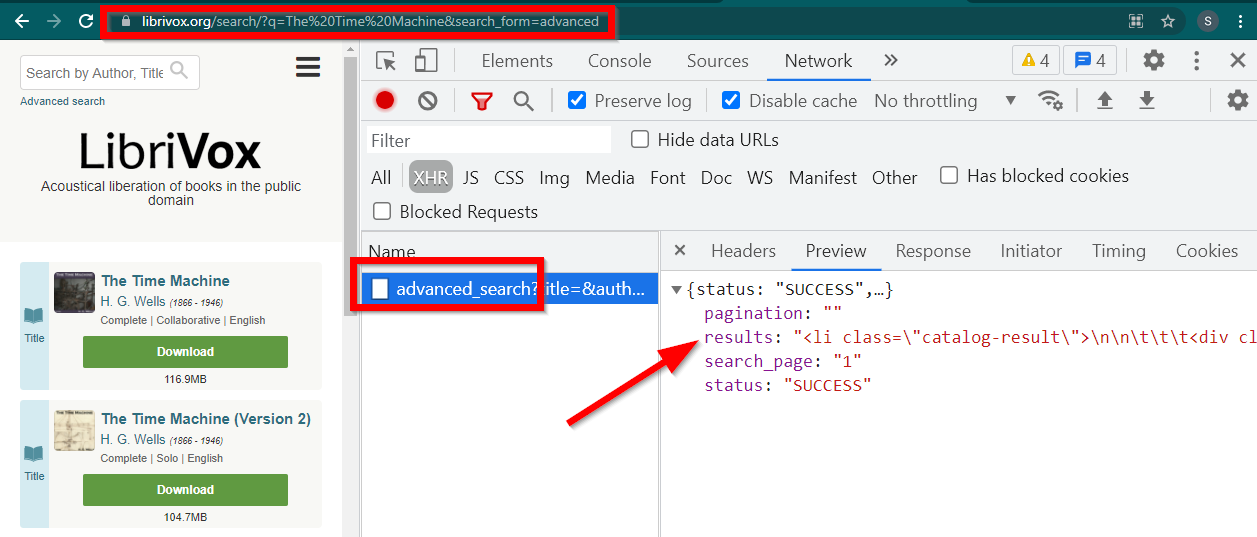The width and height of the screenshot is (1257, 537).
Task: Filter requests by Other
Action: click(894, 178)
